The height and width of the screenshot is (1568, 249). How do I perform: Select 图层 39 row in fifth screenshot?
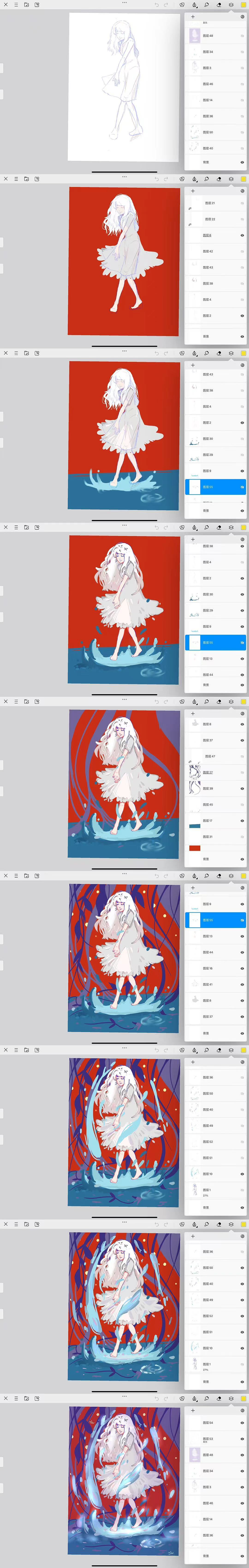click(216, 789)
